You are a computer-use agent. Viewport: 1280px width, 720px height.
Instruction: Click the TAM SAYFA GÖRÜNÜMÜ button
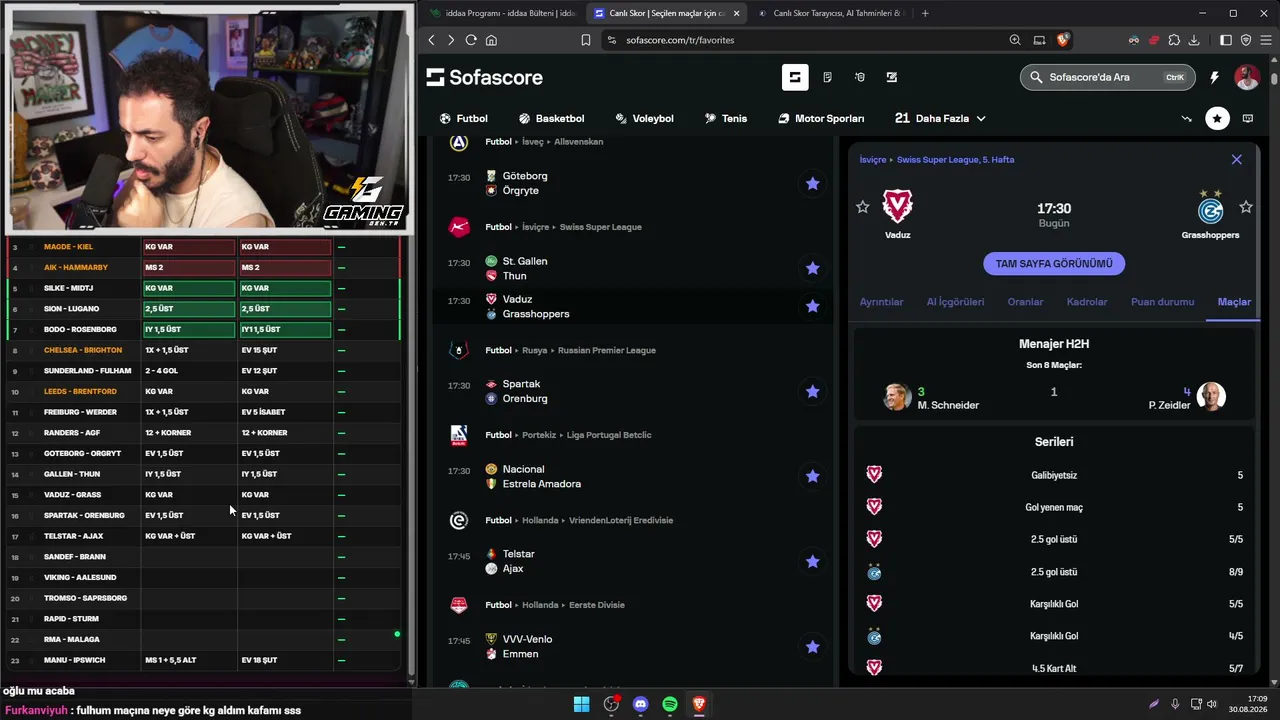[1054, 264]
